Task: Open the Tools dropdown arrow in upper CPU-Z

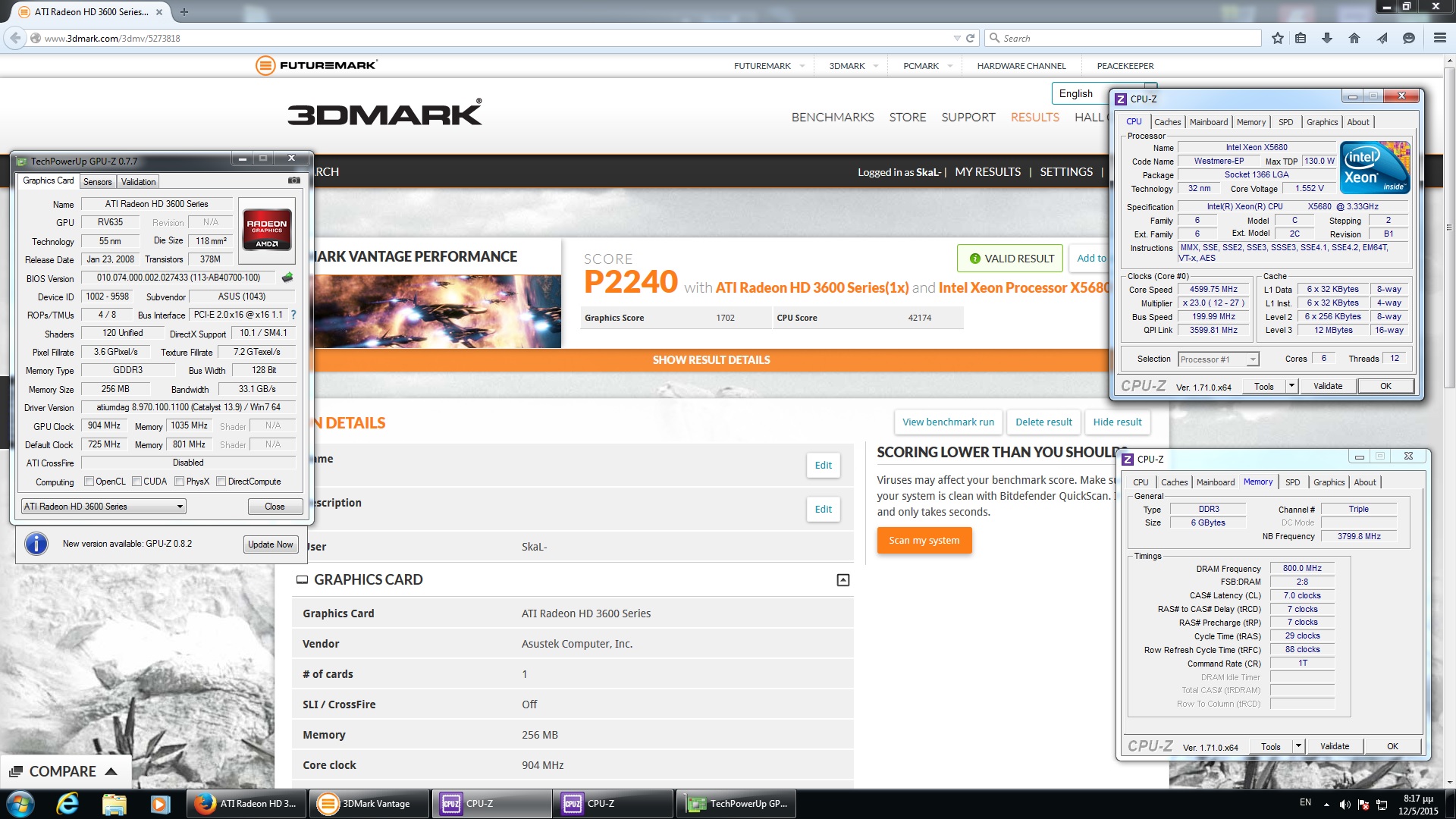Action: 1291,386
